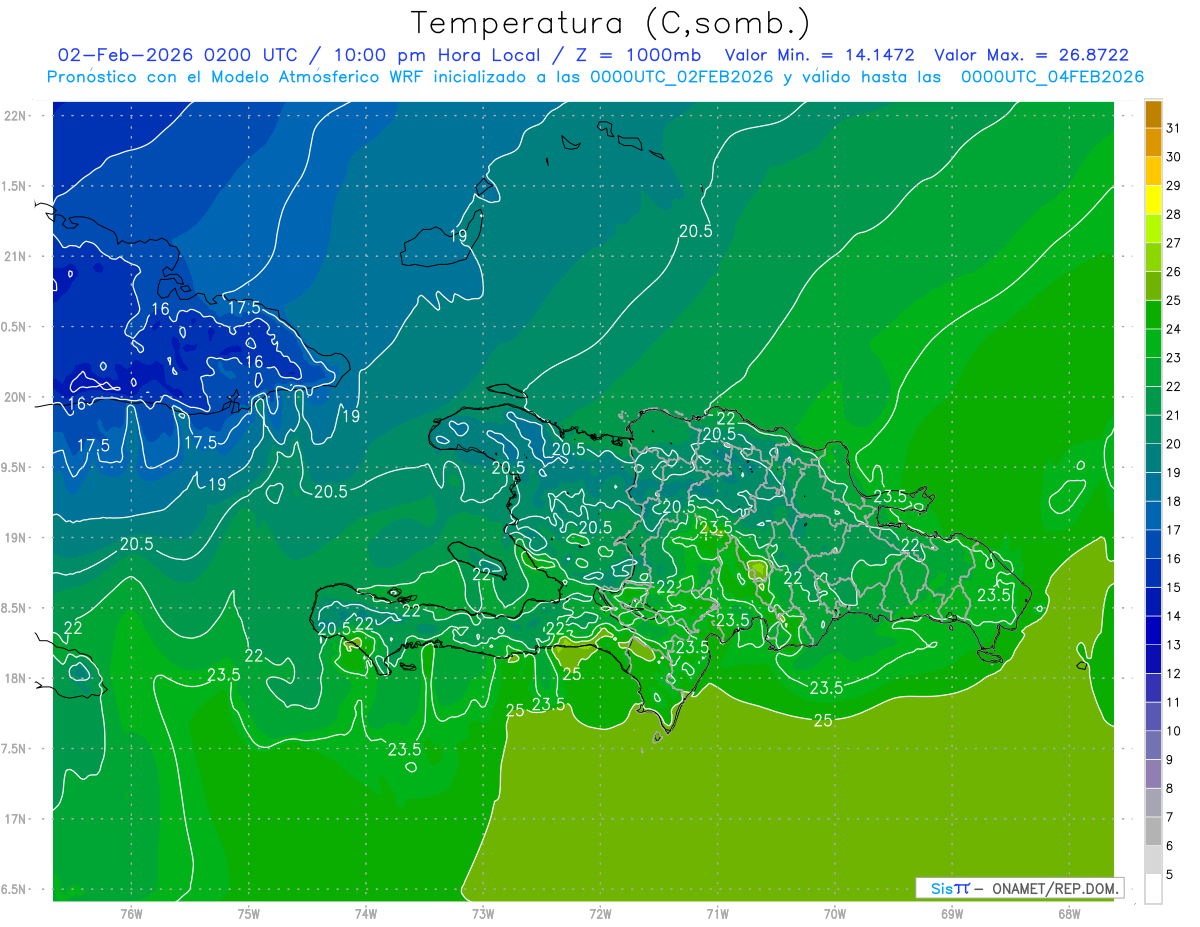Image resolution: width=1200 pixels, height=927 pixels.
Task: Pick the yellow legend swatch between 28 and 29
Action: tap(1153, 200)
